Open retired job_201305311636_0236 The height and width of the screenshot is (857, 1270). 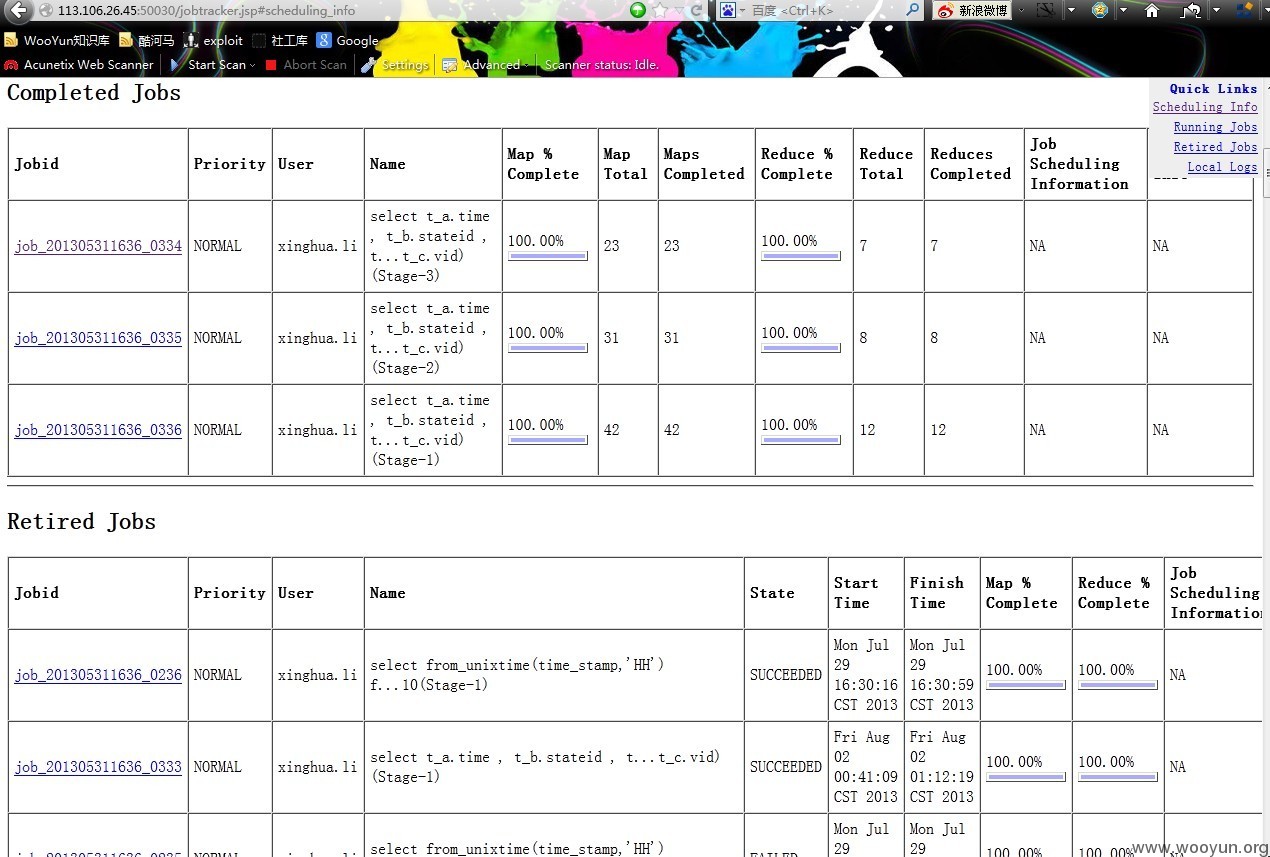(98, 675)
